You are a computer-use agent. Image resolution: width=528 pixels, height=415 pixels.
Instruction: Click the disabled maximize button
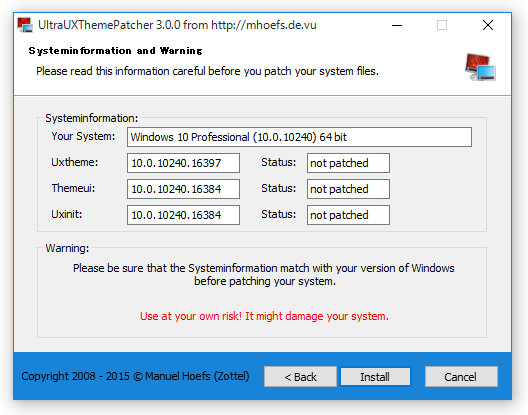coord(442,25)
